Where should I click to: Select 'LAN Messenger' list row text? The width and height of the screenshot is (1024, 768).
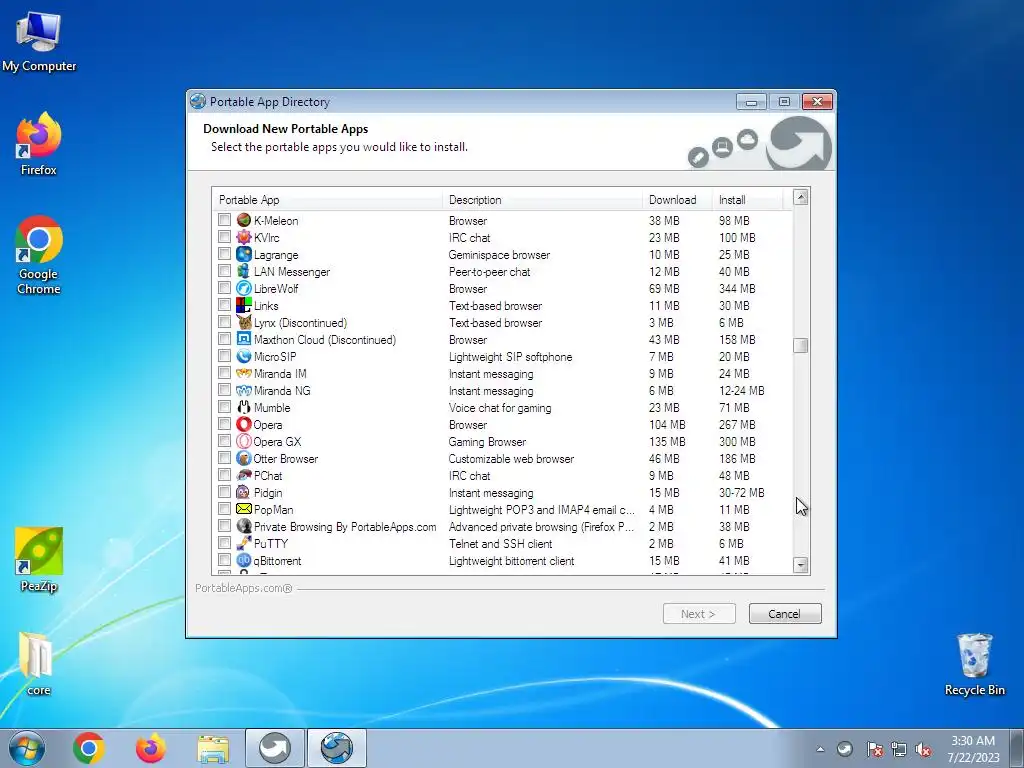(x=292, y=272)
